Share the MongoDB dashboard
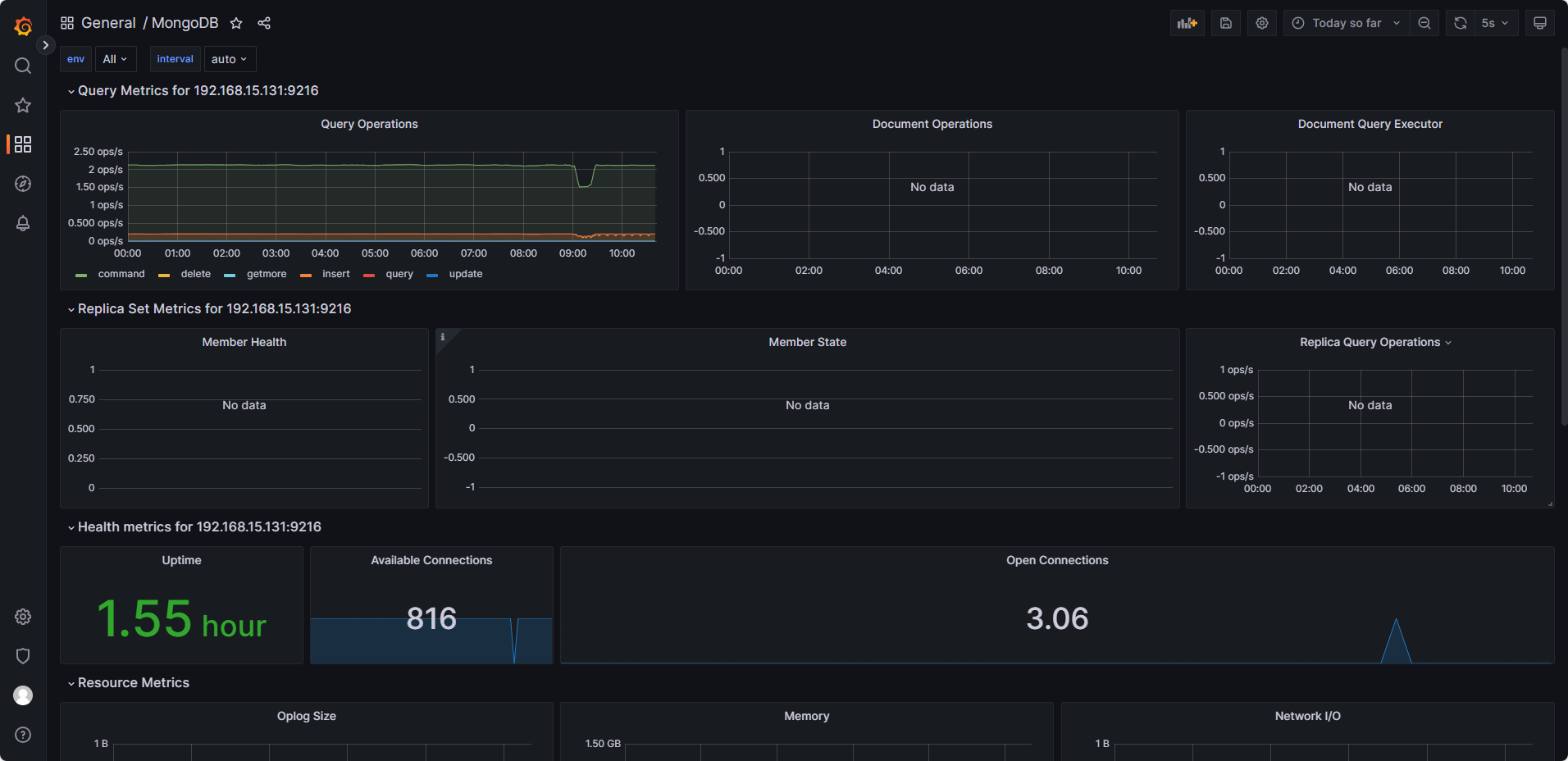1568x761 pixels. [x=264, y=23]
